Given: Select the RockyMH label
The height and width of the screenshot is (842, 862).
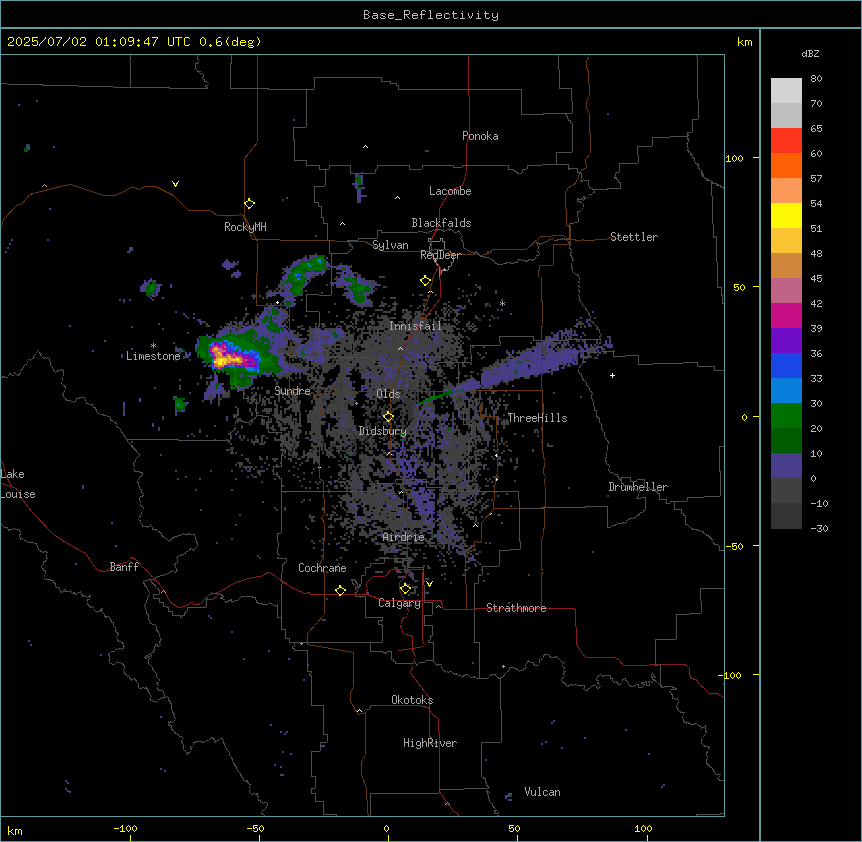Looking at the screenshot, I should (x=245, y=227).
